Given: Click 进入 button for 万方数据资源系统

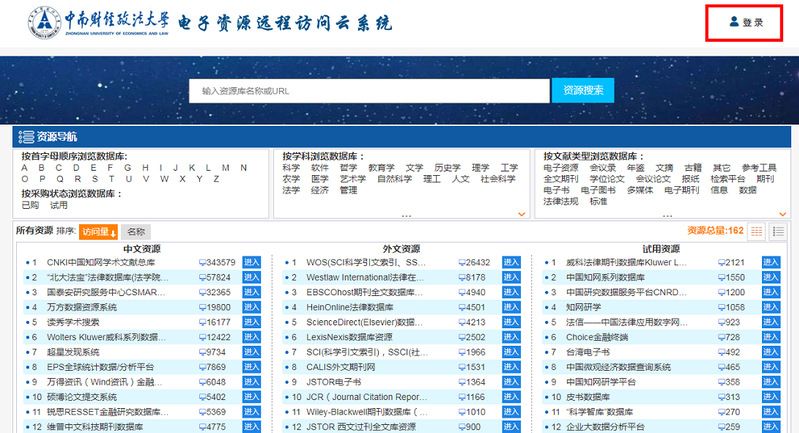Looking at the screenshot, I should coord(251,308).
